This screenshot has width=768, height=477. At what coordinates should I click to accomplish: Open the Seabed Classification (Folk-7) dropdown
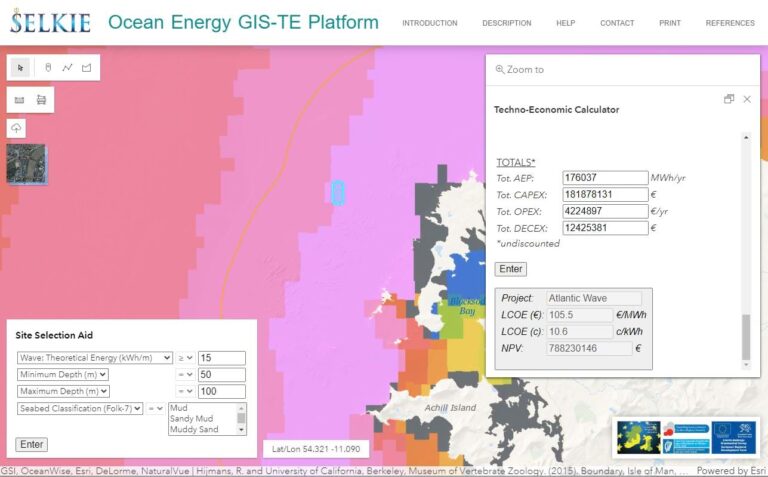[80, 408]
